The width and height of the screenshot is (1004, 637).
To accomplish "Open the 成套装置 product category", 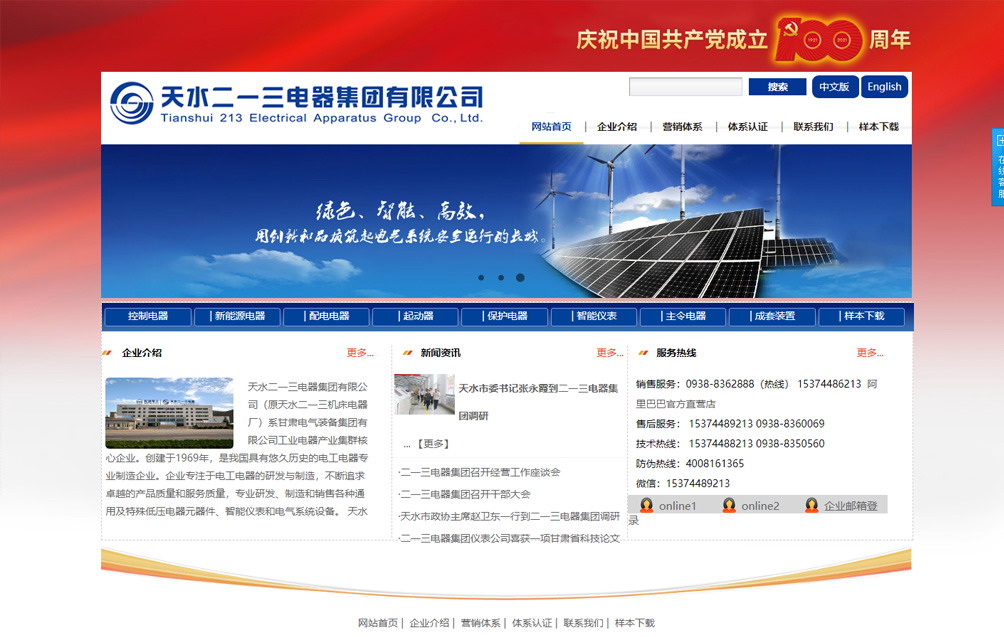I will (x=772, y=316).
